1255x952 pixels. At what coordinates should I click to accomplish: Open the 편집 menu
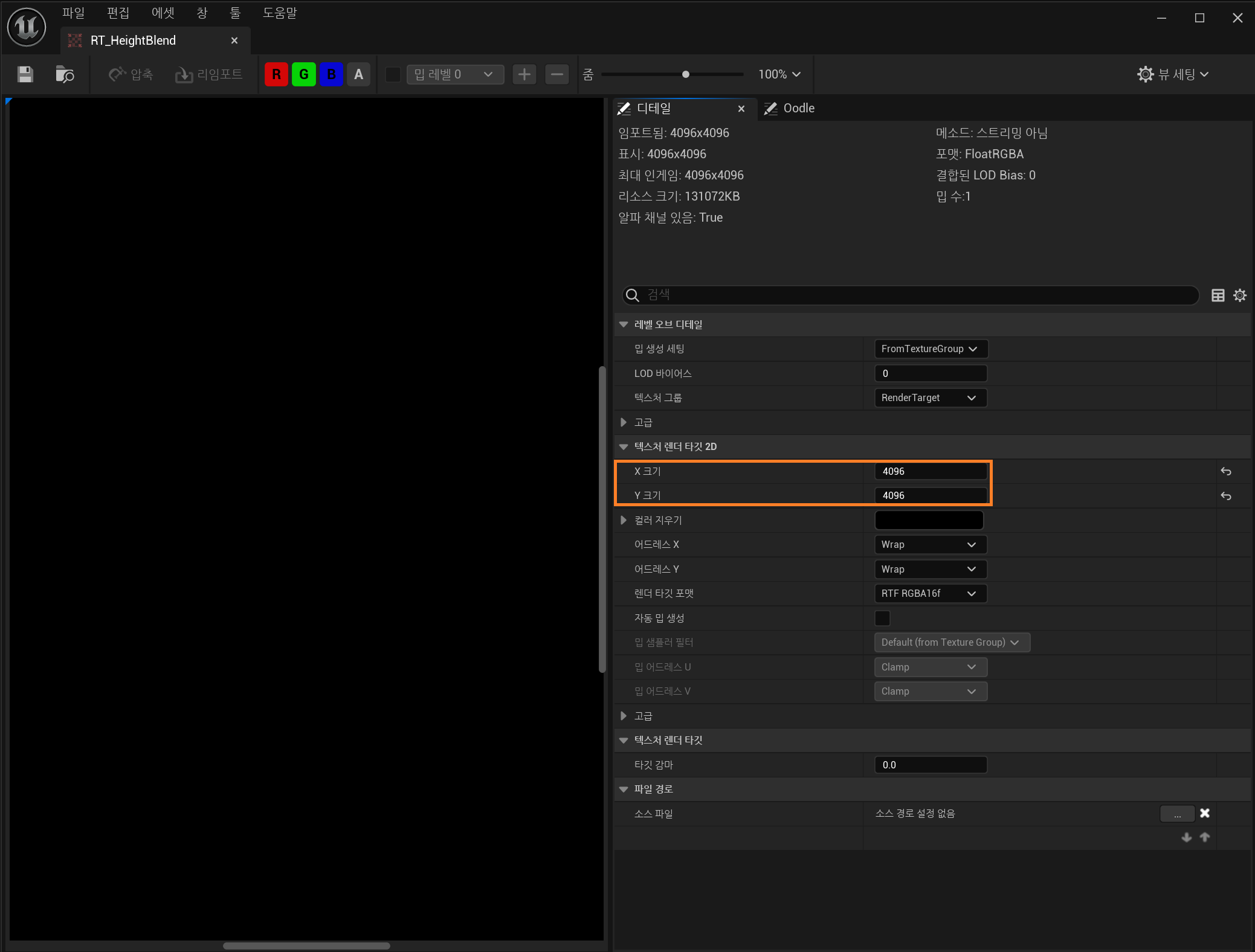[x=118, y=13]
